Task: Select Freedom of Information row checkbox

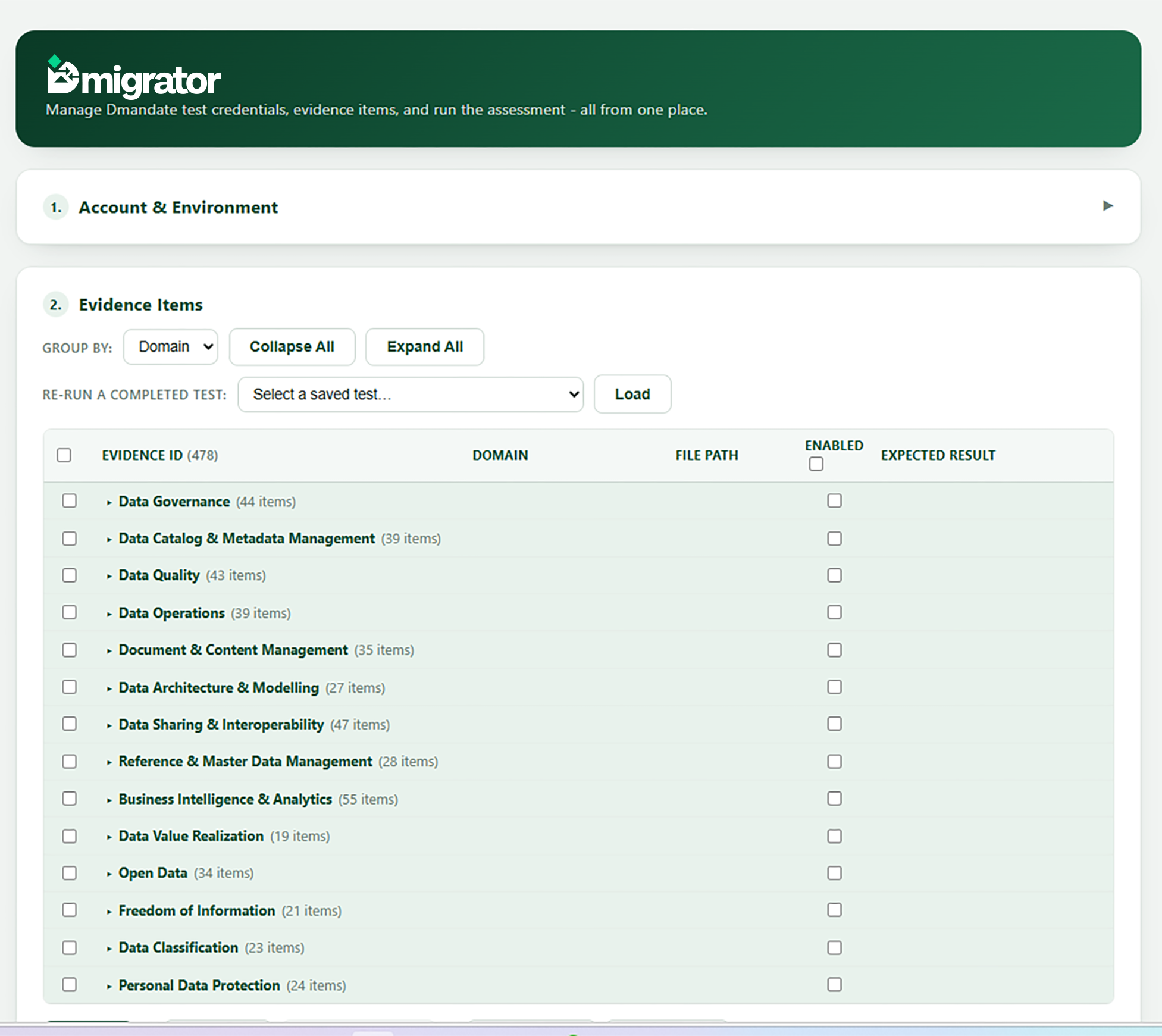Action: coord(70,910)
